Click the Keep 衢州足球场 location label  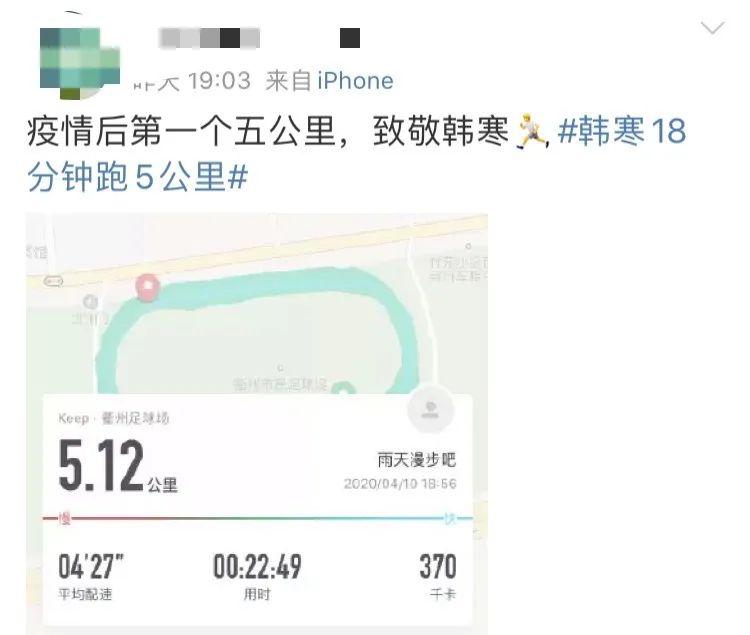coord(114,418)
